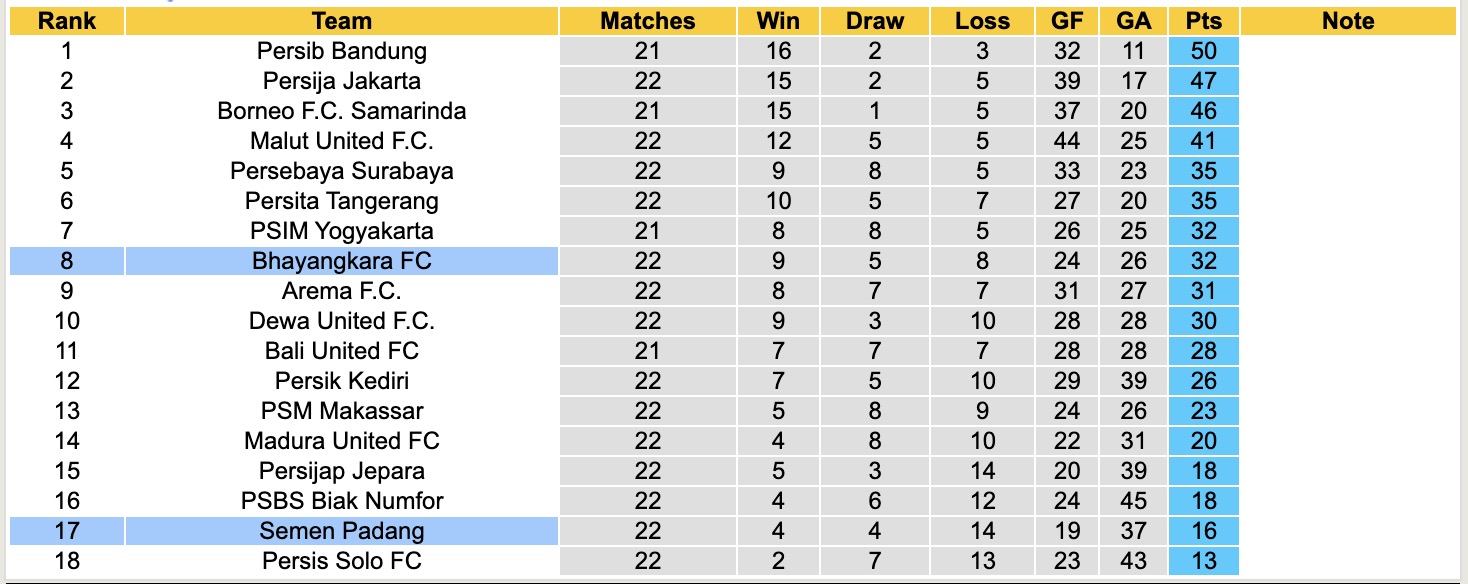Image resolution: width=1468 pixels, height=584 pixels.
Task: Click the Rank column header
Action: point(67,21)
